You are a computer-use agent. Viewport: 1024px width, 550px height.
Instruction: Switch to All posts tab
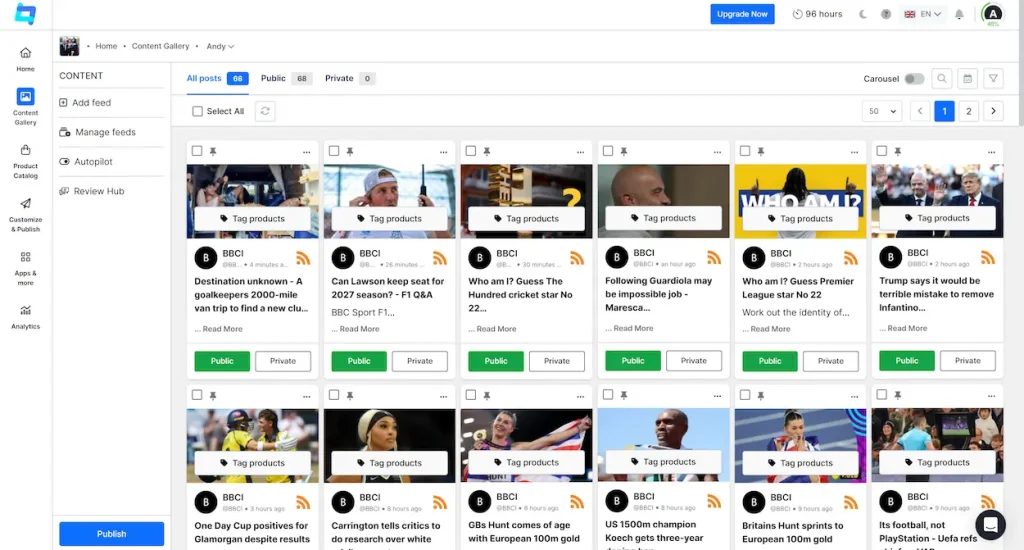click(x=217, y=78)
